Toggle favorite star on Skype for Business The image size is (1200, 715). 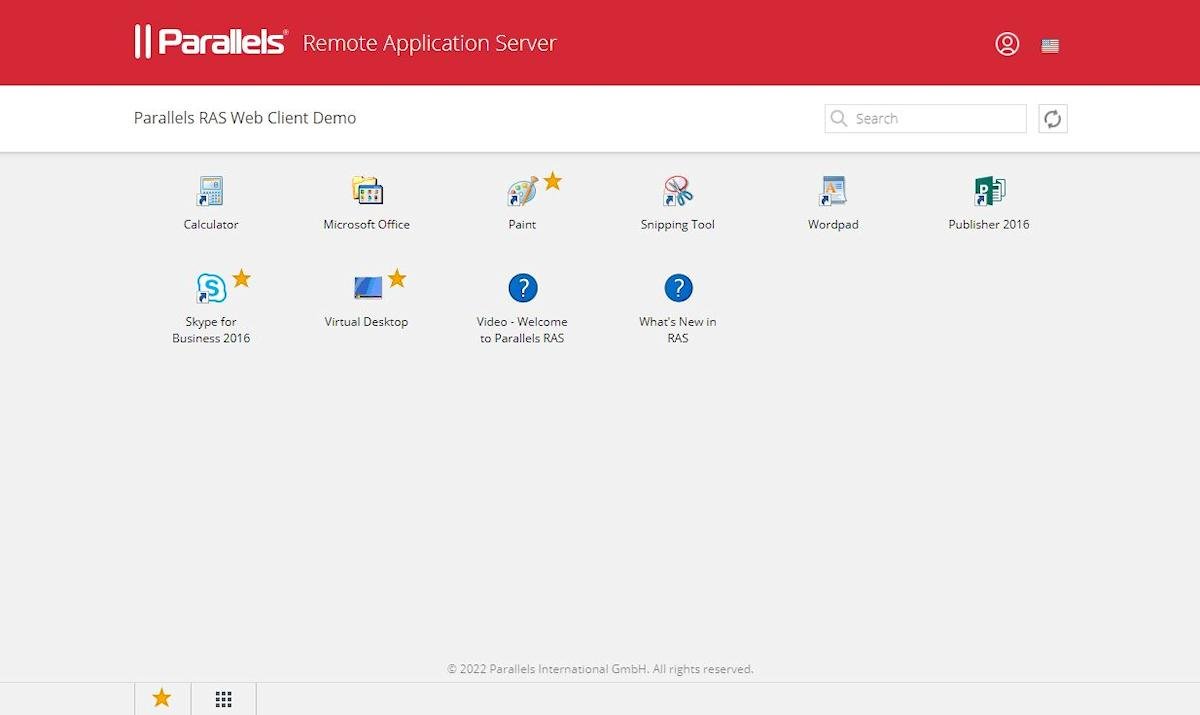241,278
